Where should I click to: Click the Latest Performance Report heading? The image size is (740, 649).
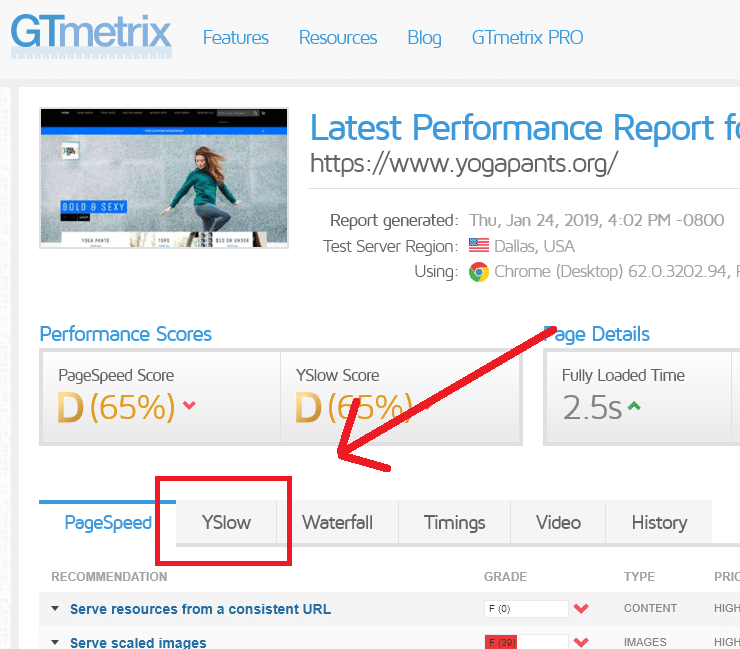525,128
